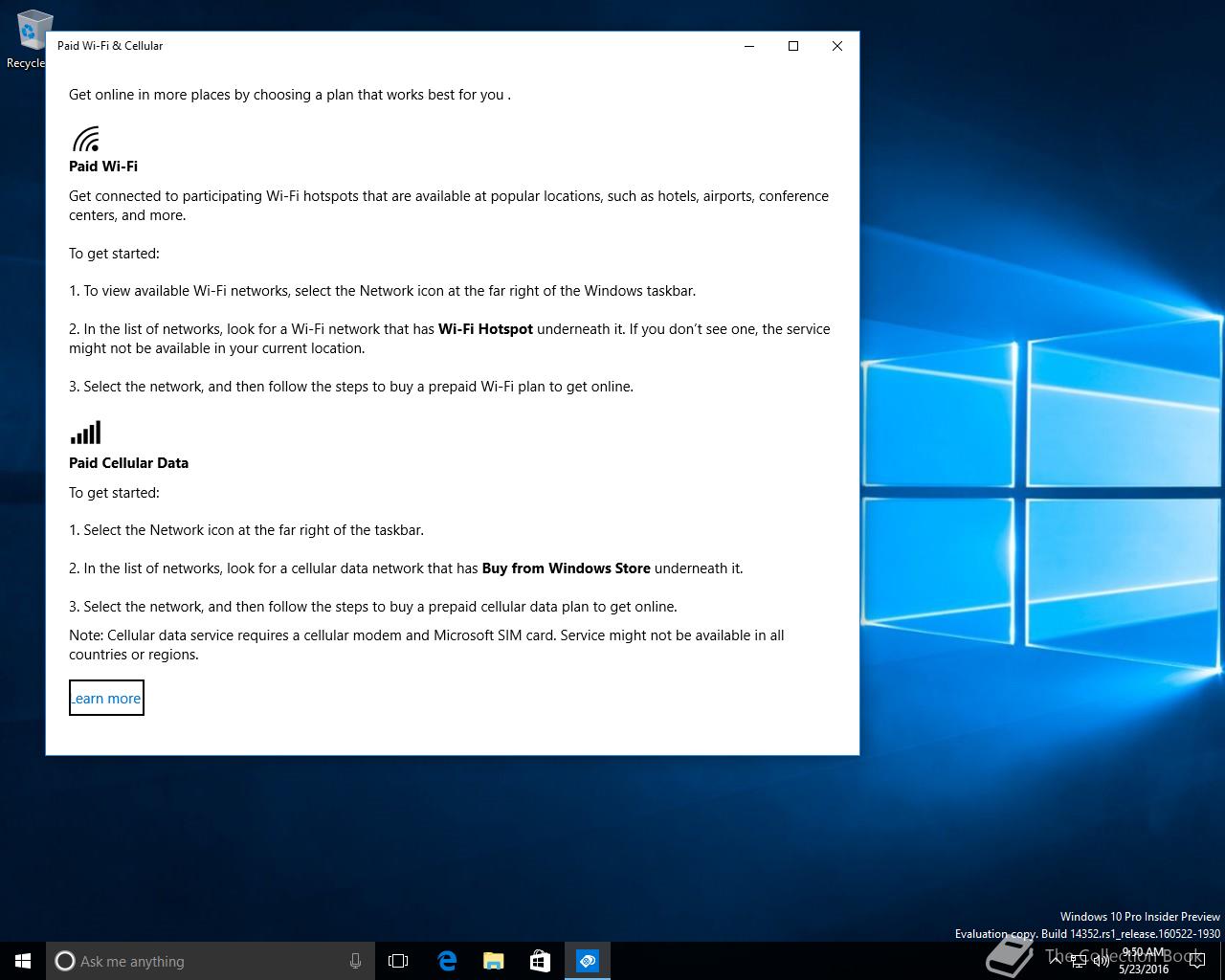The height and width of the screenshot is (980, 1225).
Task: Click the Paid Wi-Fi signal icon
Action: pos(86,140)
